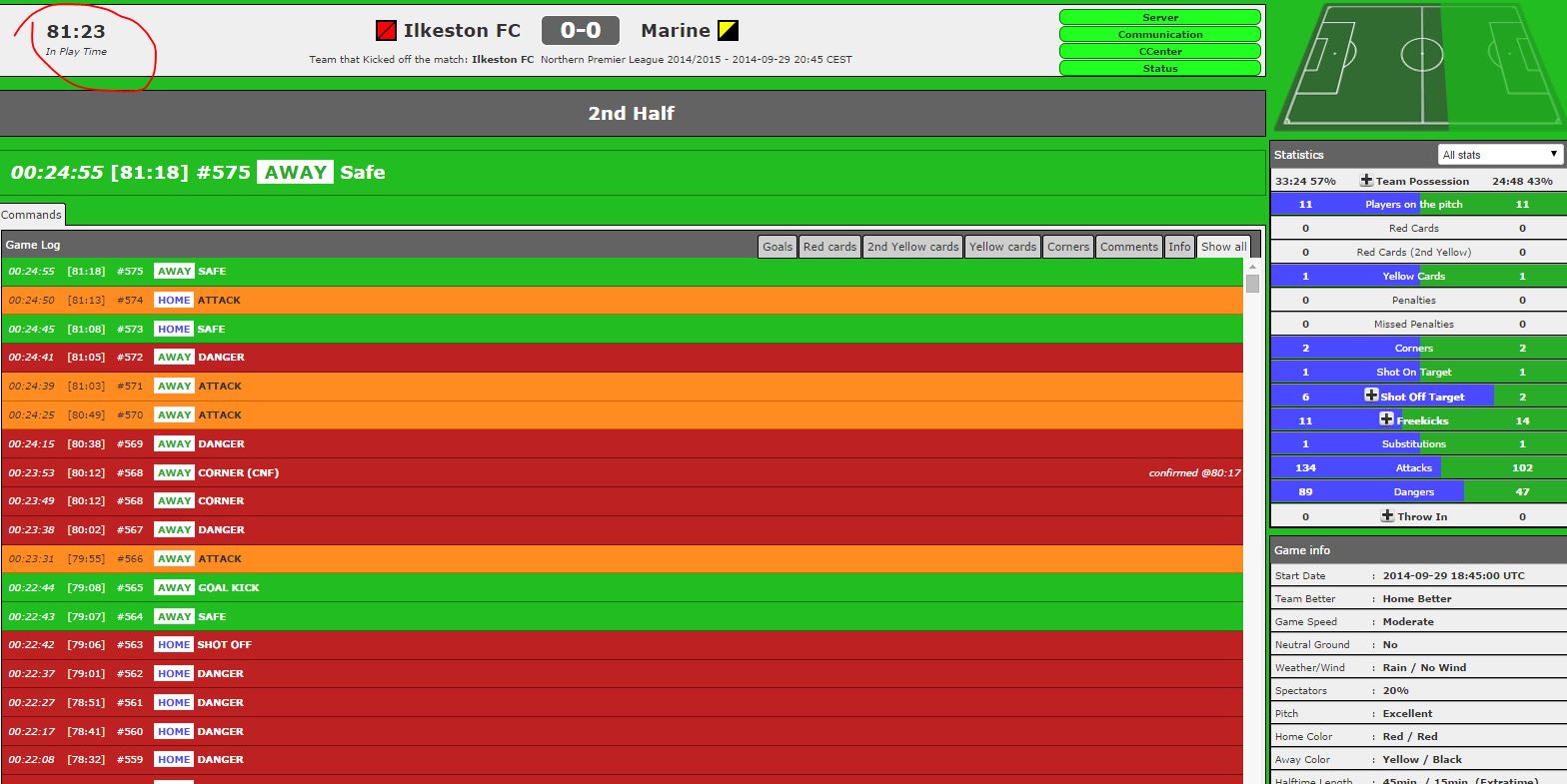This screenshot has width=1567, height=784.
Task: Show only Corners in game log
Action: tap(1068, 247)
